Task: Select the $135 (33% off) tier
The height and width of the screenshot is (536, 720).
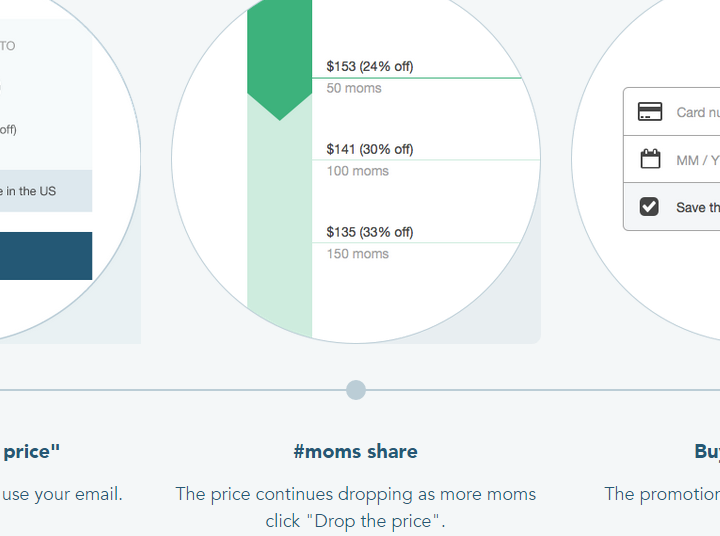Action: click(370, 232)
